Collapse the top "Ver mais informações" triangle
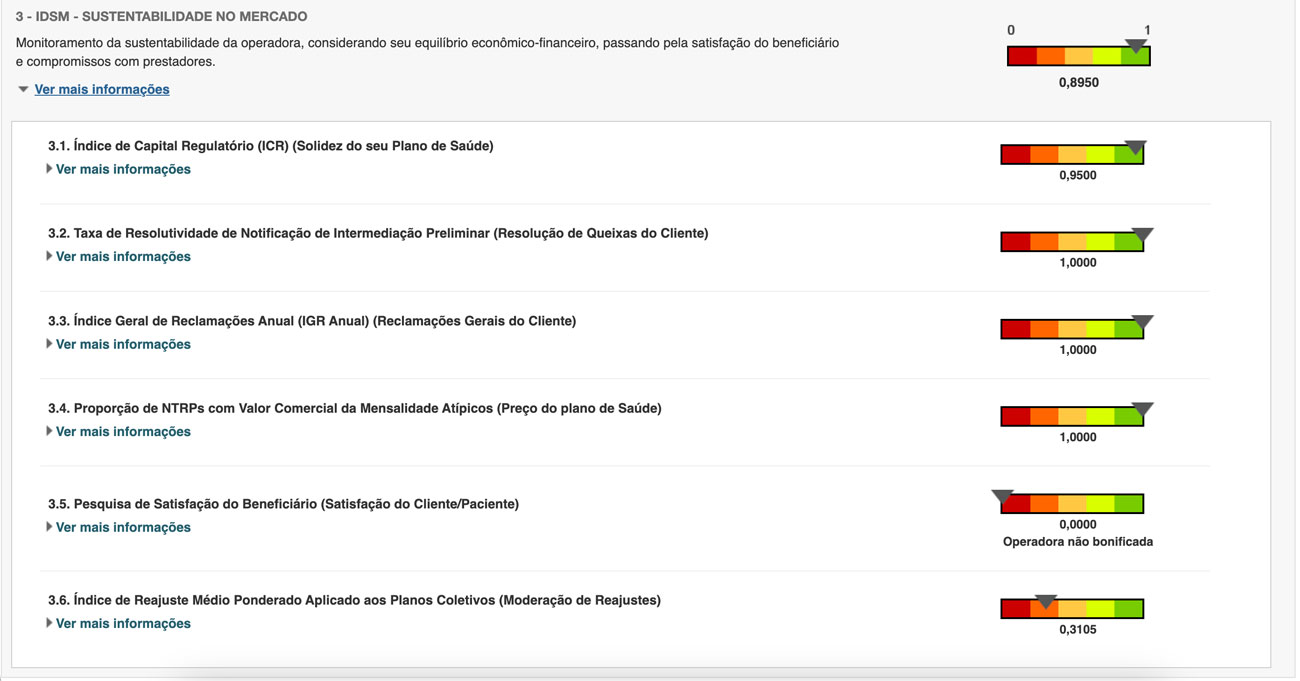Image resolution: width=1300 pixels, height=681 pixels. [23, 90]
